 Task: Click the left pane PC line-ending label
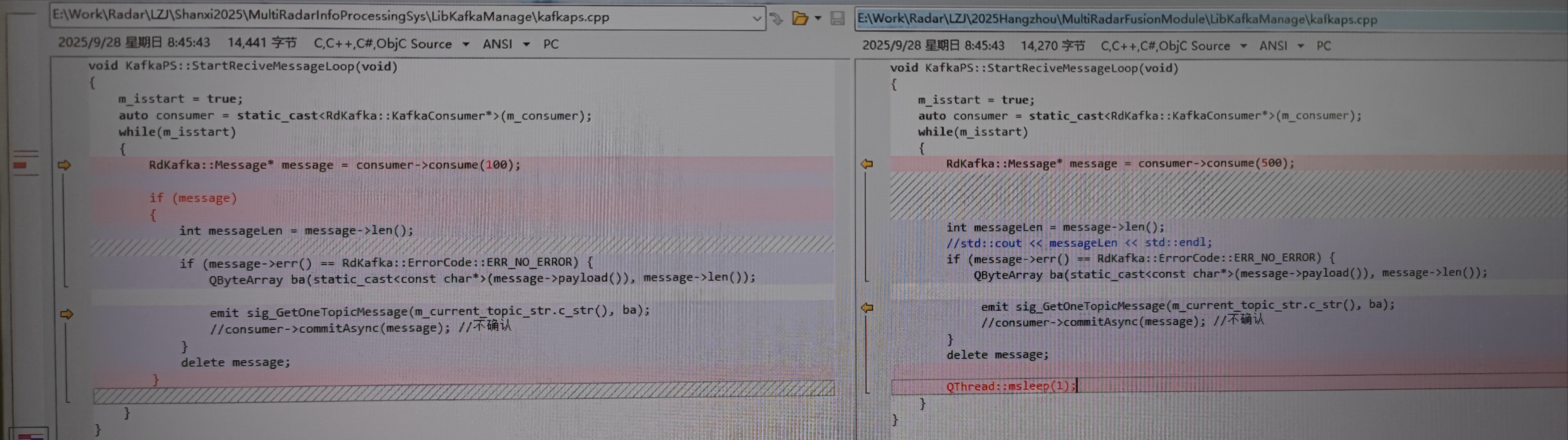[551, 45]
